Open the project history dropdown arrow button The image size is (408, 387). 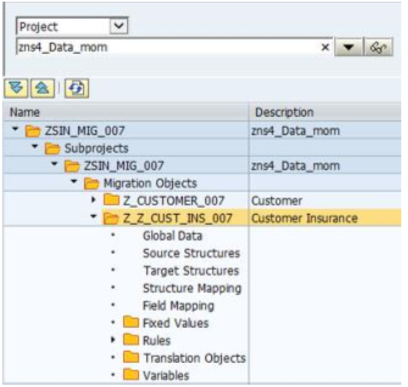pos(348,47)
